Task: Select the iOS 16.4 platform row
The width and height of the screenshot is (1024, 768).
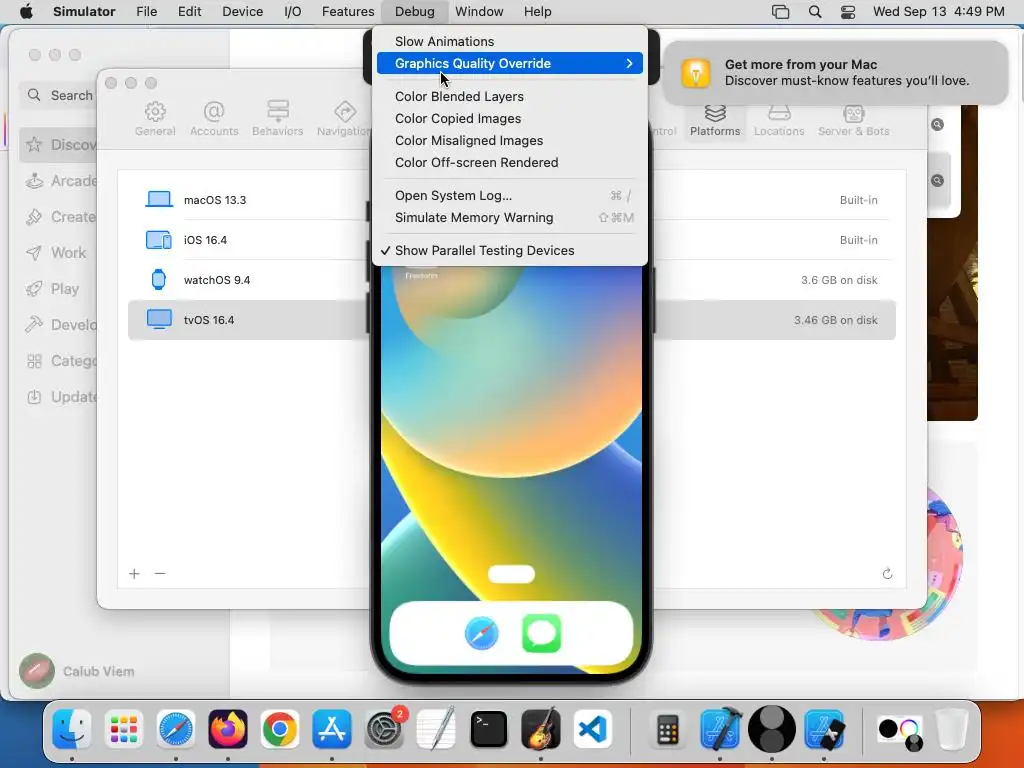Action: pos(511,240)
